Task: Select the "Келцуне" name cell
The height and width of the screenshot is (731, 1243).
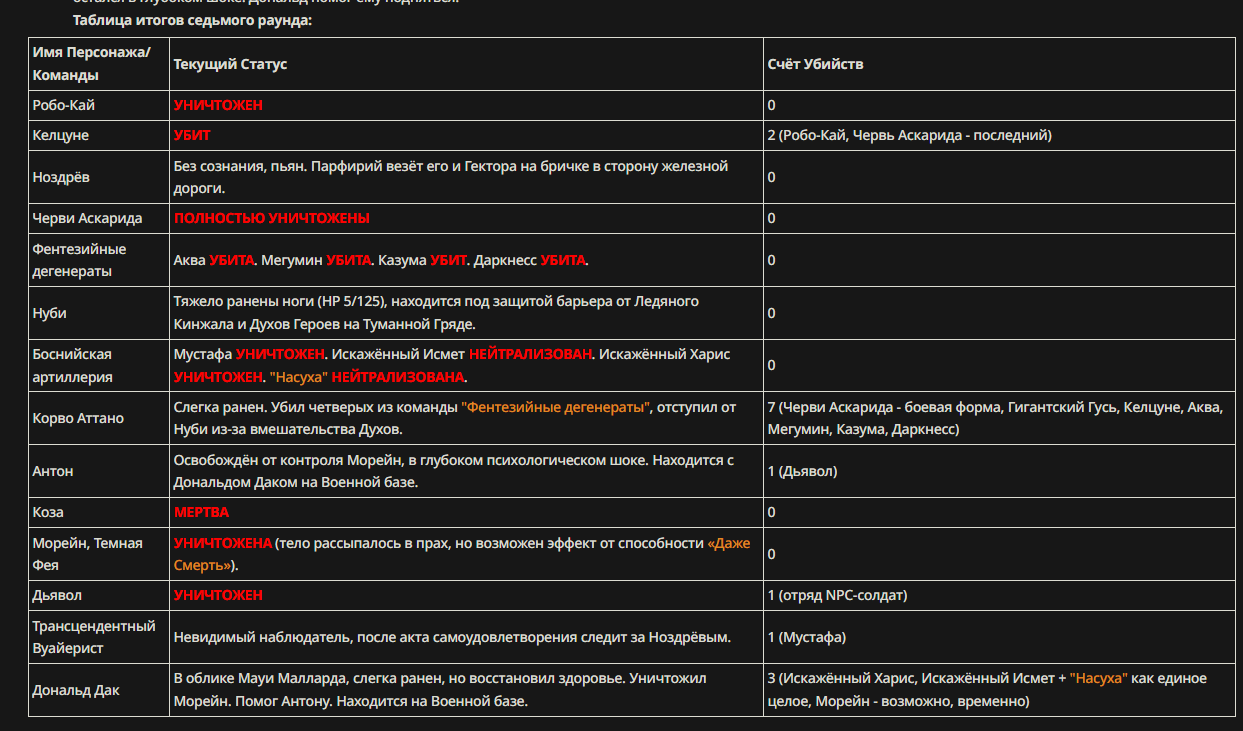Action: tap(99, 135)
